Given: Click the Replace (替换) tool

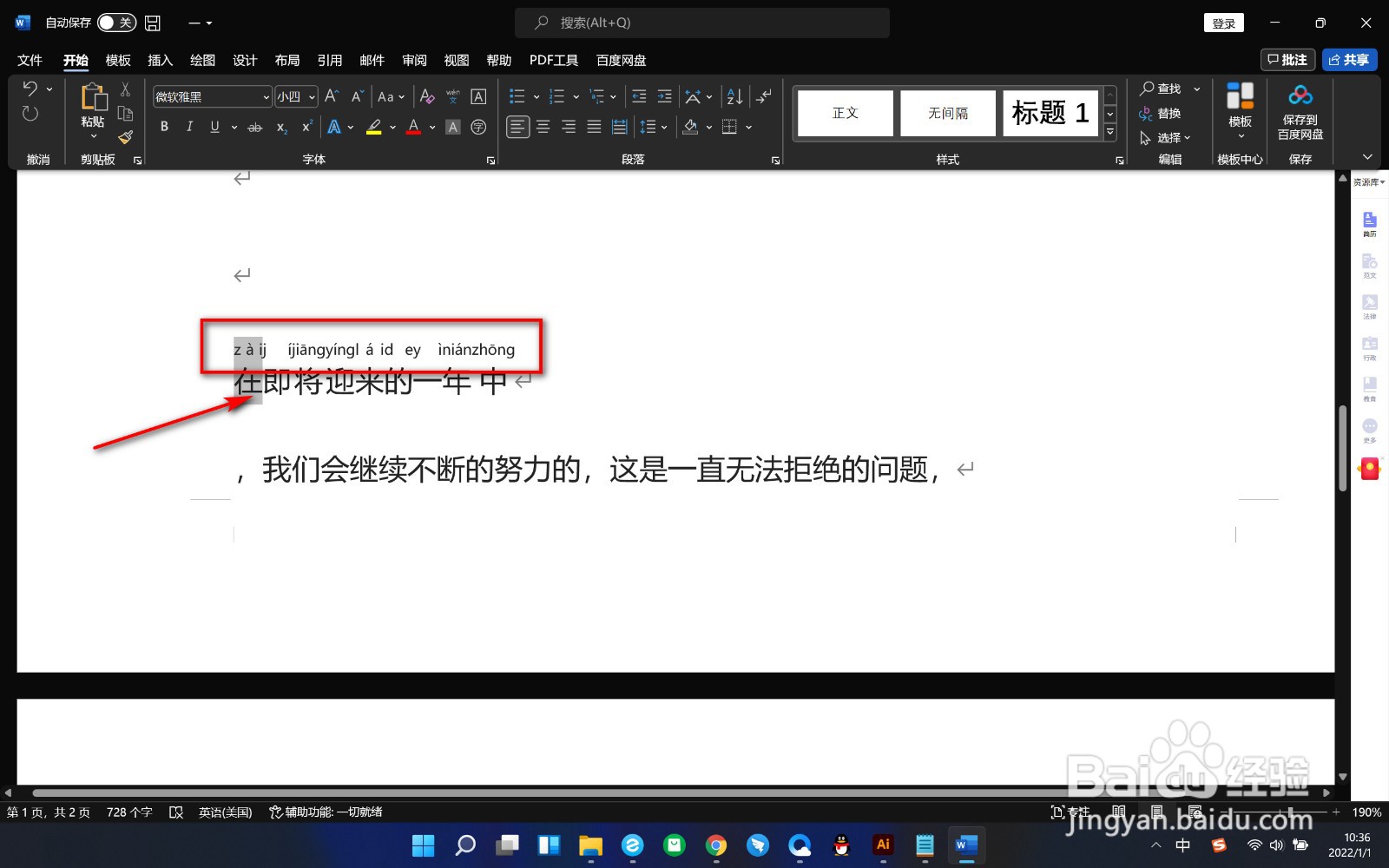Looking at the screenshot, I should coord(1160,114).
